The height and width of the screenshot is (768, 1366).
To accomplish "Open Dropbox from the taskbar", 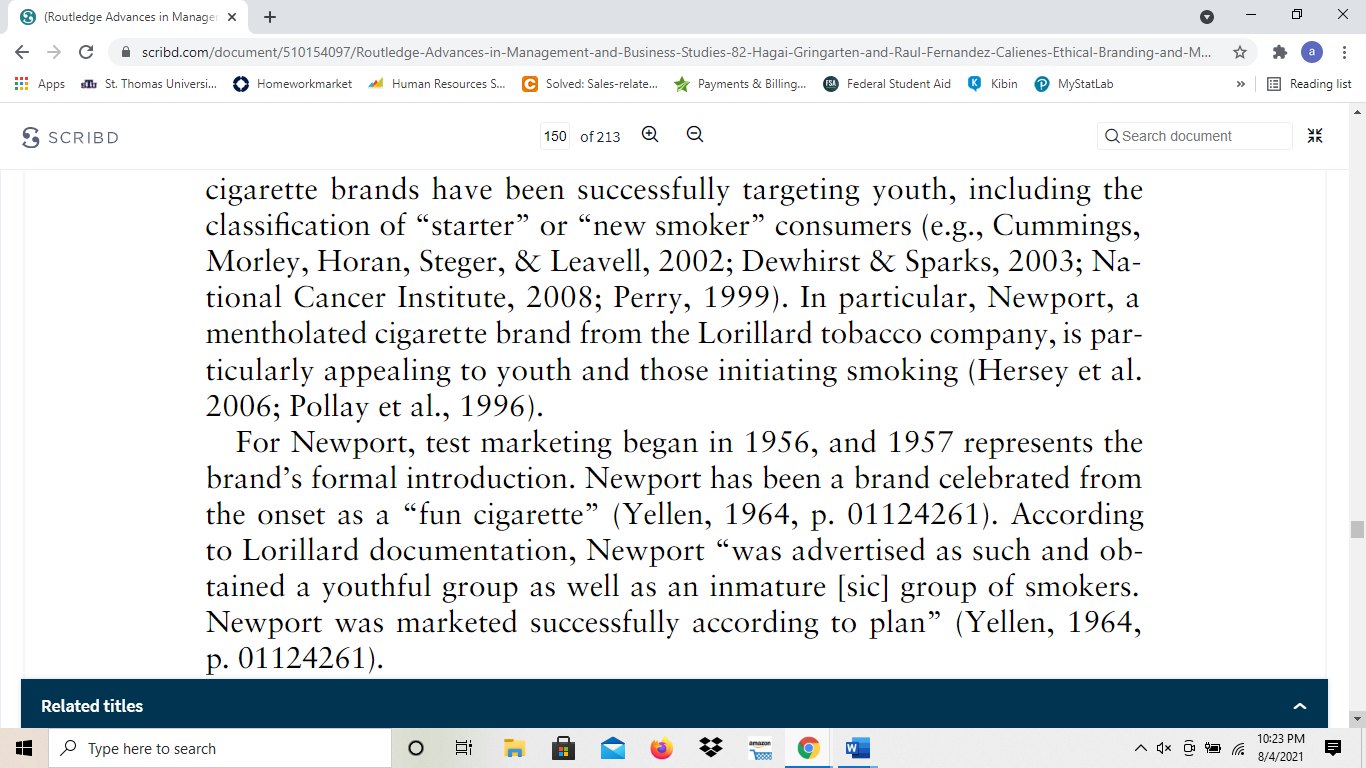I will (x=711, y=748).
